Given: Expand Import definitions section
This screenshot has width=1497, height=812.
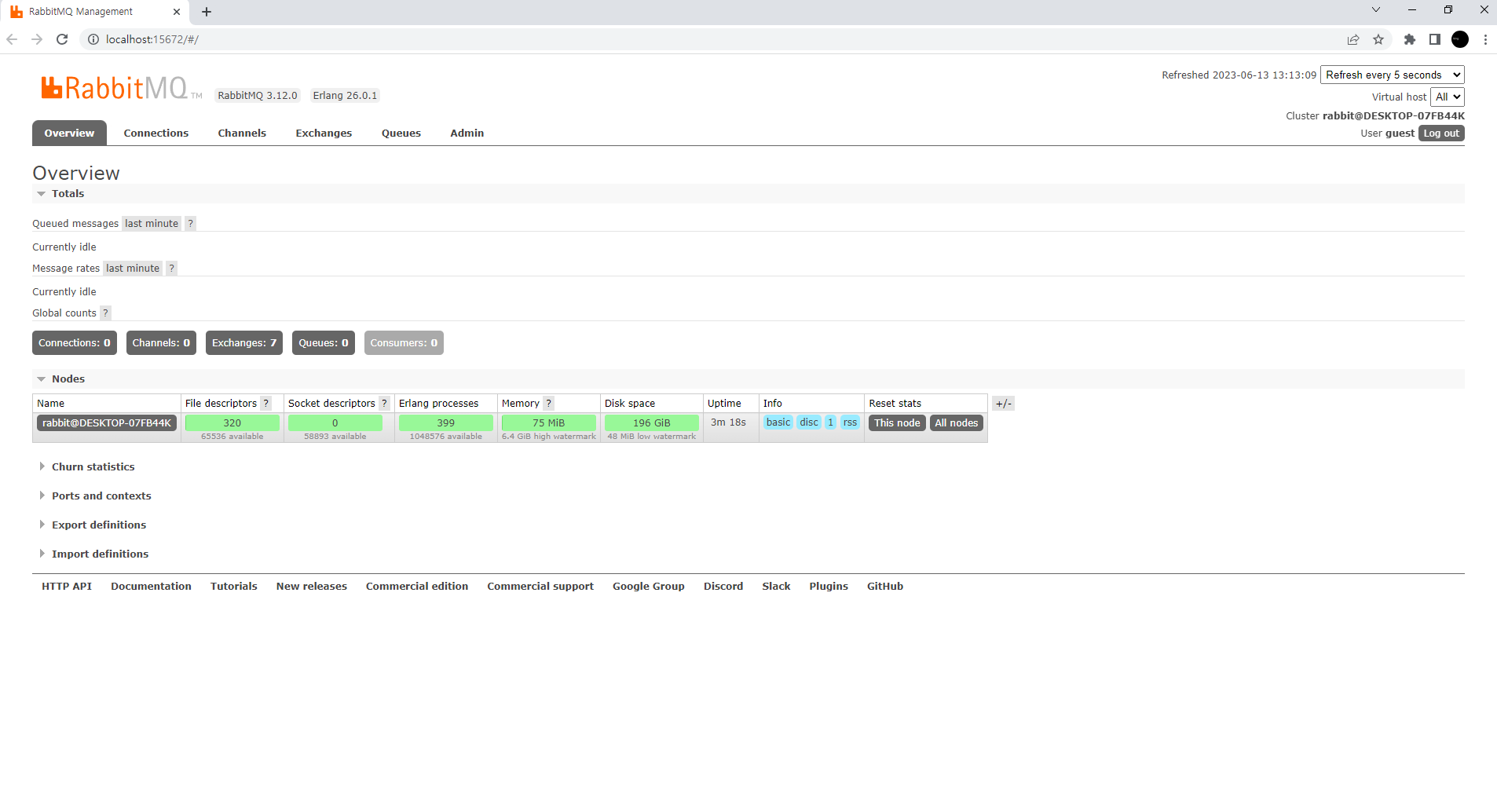Looking at the screenshot, I should (x=94, y=554).
